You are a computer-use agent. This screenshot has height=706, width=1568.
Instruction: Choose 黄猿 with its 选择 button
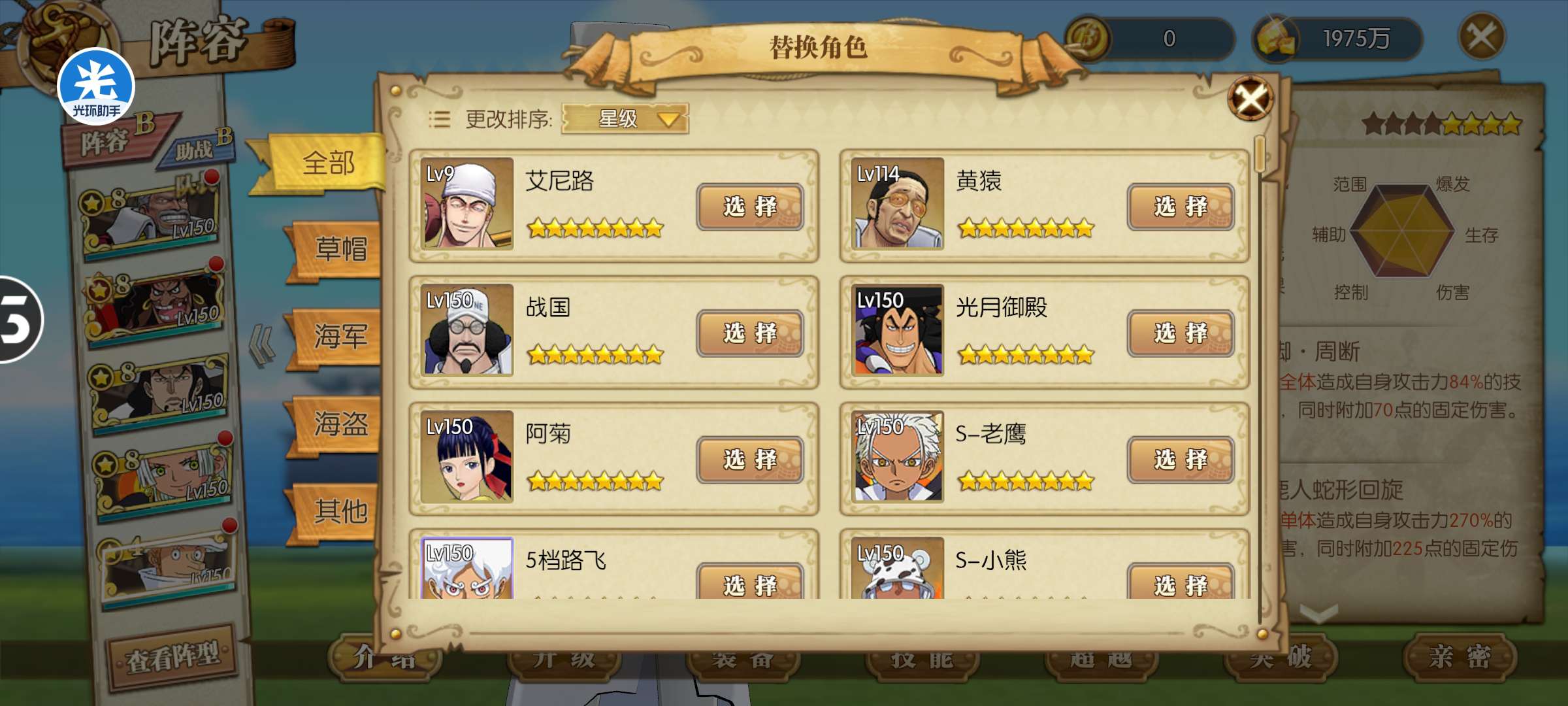pos(1180,207)
